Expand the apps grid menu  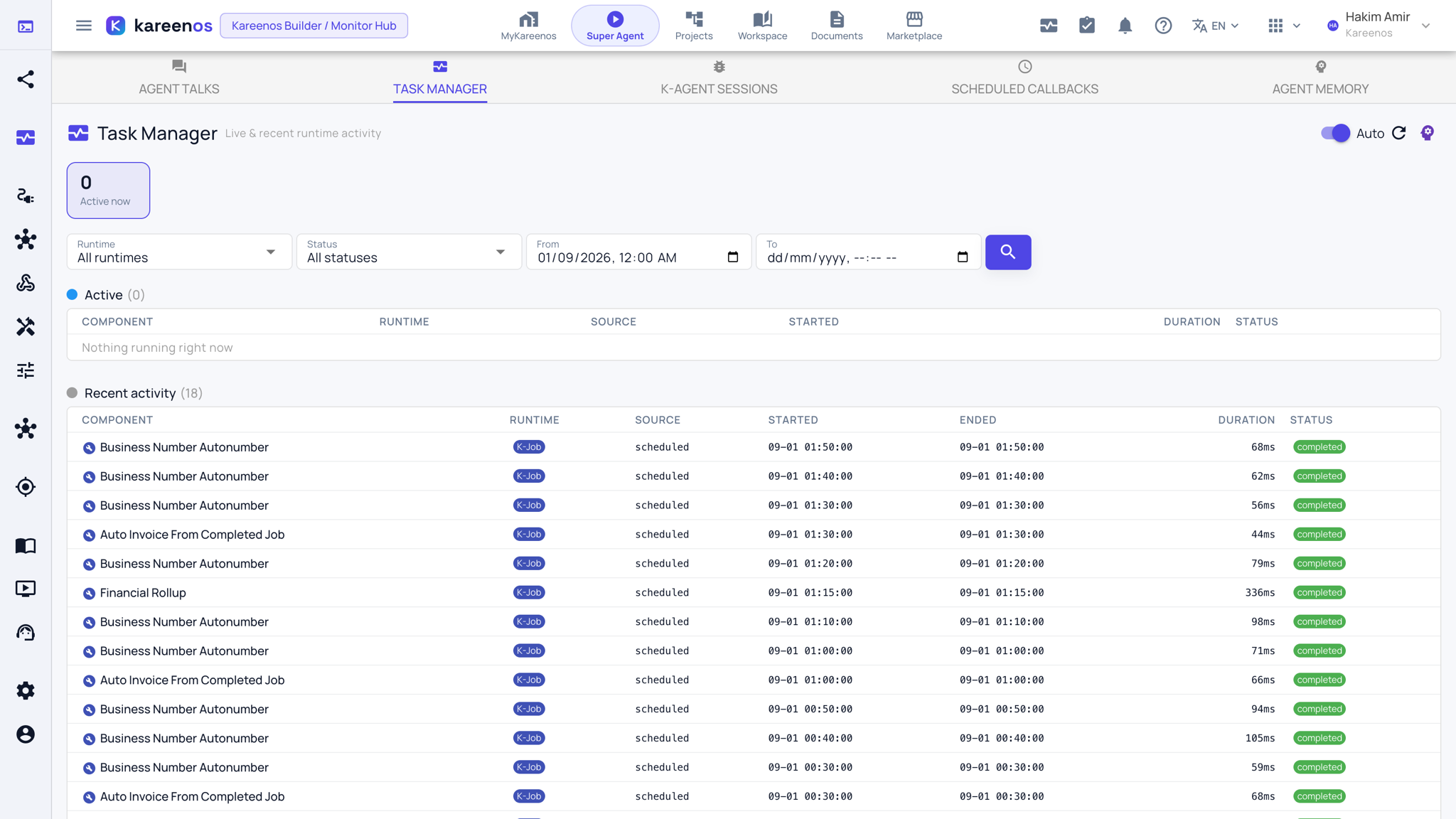(x=1284, y=26)
